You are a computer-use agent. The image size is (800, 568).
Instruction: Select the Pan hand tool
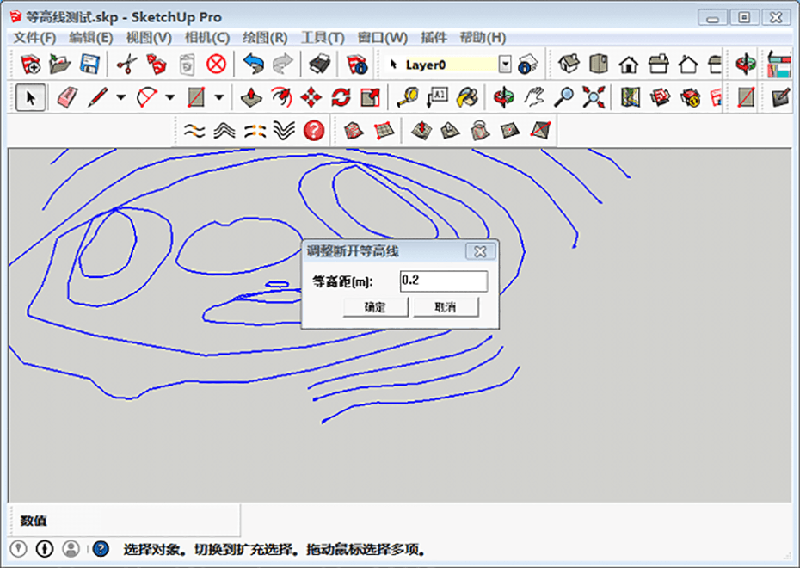coord(536,97)
